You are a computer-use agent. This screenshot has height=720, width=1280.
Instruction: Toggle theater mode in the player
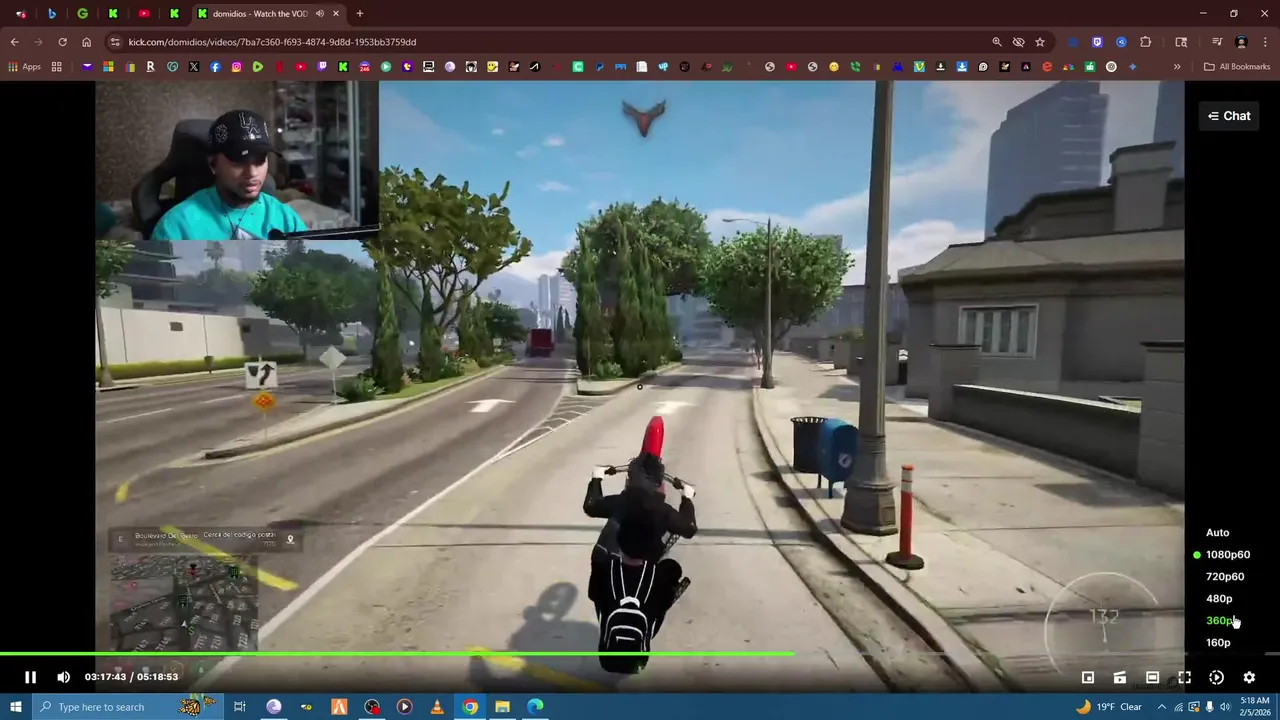pyautogui.click(x=1152, y=677)
